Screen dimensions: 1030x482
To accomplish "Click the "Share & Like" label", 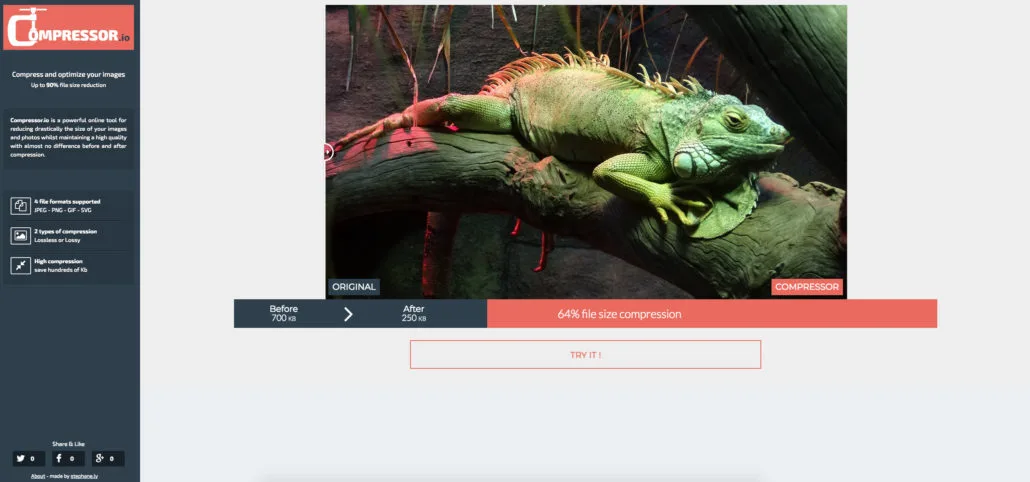I will [x=68, y=444].
